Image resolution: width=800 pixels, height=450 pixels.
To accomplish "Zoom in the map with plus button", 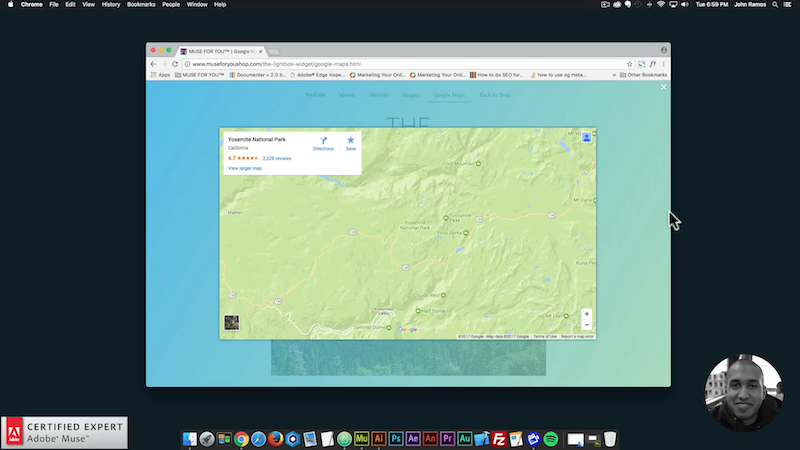I will coord(586,314).
